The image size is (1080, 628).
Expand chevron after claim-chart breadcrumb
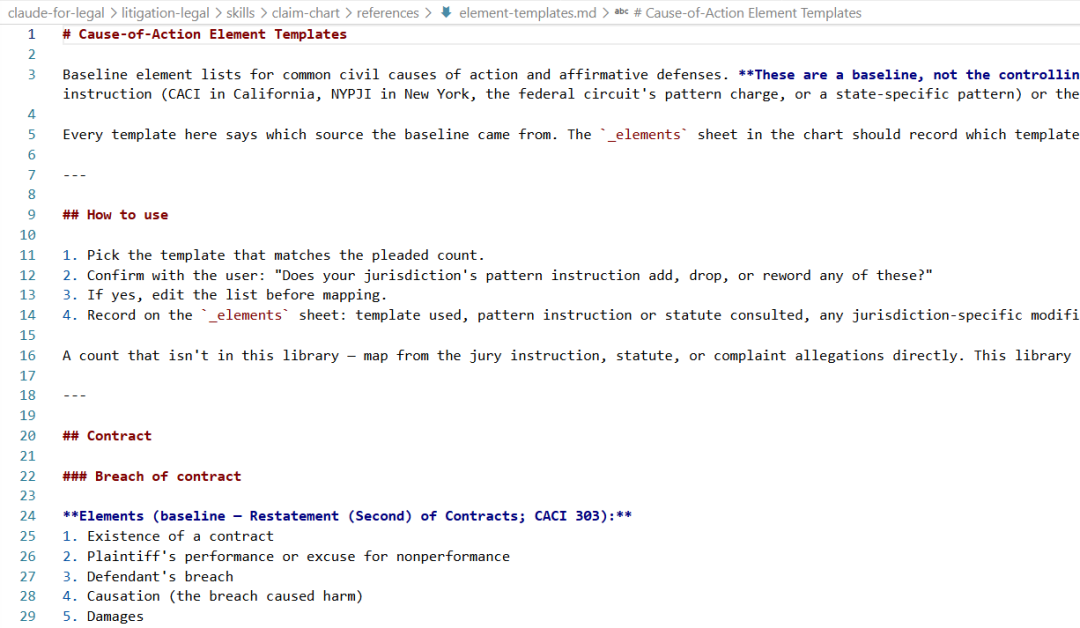349,12
